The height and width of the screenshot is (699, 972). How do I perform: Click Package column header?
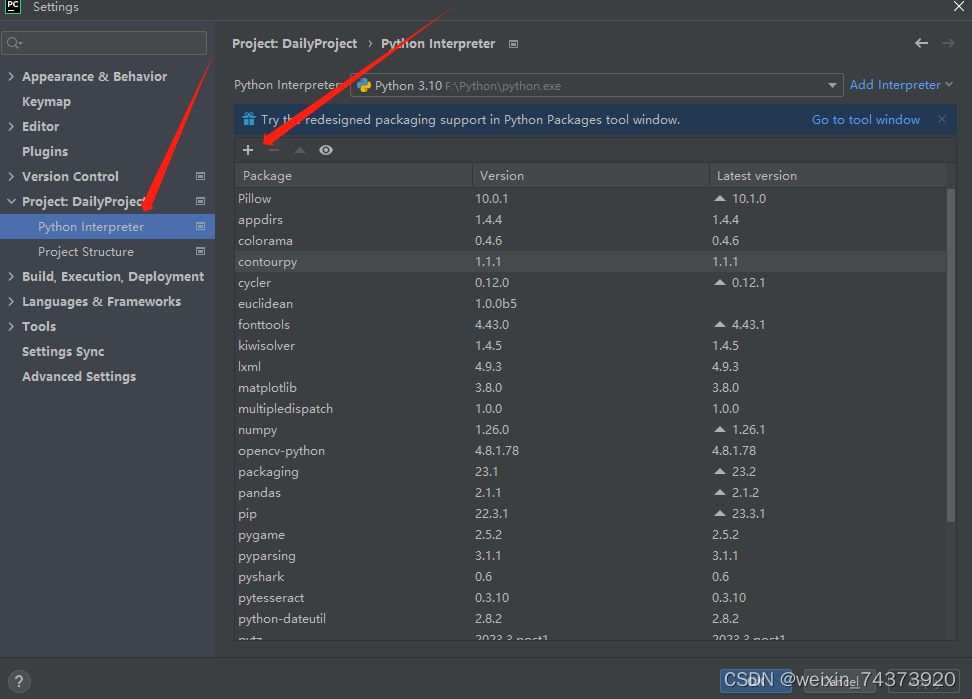[353, 175]
